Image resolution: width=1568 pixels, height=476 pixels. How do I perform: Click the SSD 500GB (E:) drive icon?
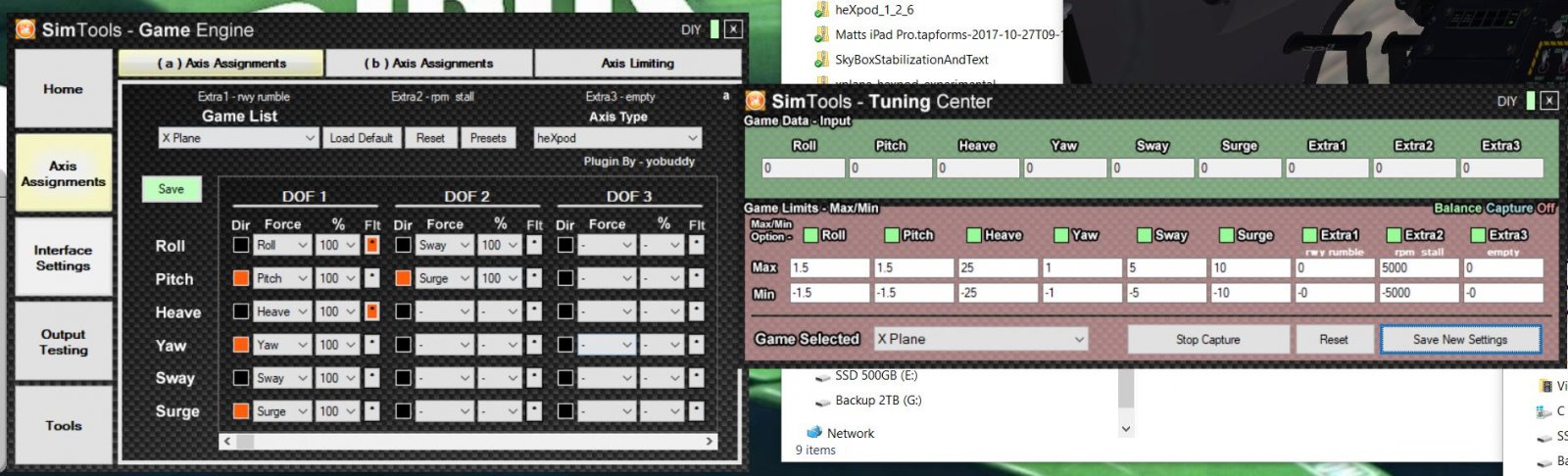[823, 376]
